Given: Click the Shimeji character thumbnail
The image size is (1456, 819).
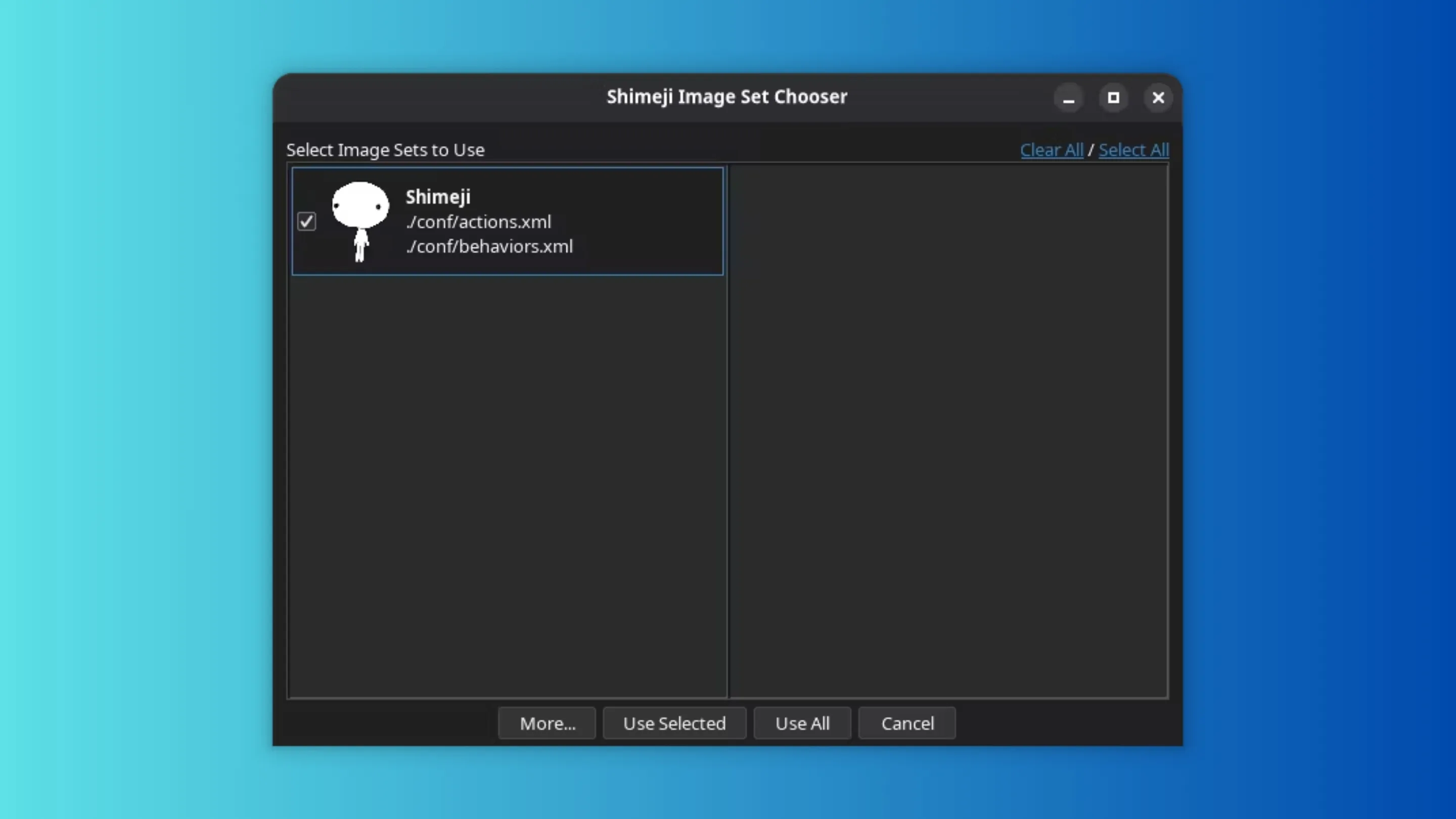Looking at the screenshot, I should [x=360, y=221].
